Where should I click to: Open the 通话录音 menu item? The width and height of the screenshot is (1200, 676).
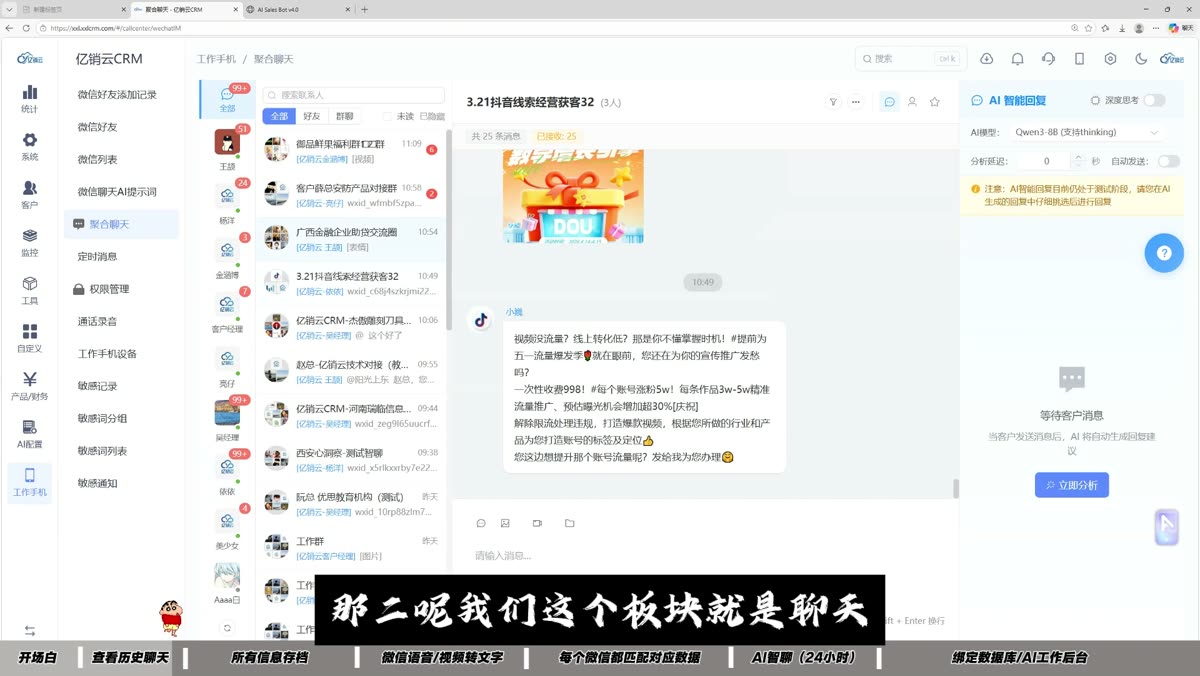[98, 321]
